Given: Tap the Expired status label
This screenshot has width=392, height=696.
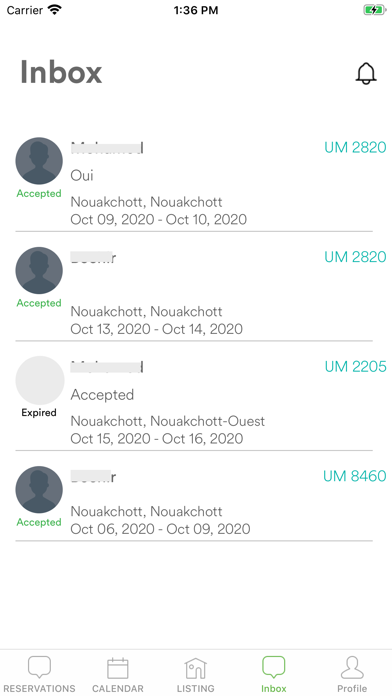Looking at the screenshot, I should tap(39, 413).
